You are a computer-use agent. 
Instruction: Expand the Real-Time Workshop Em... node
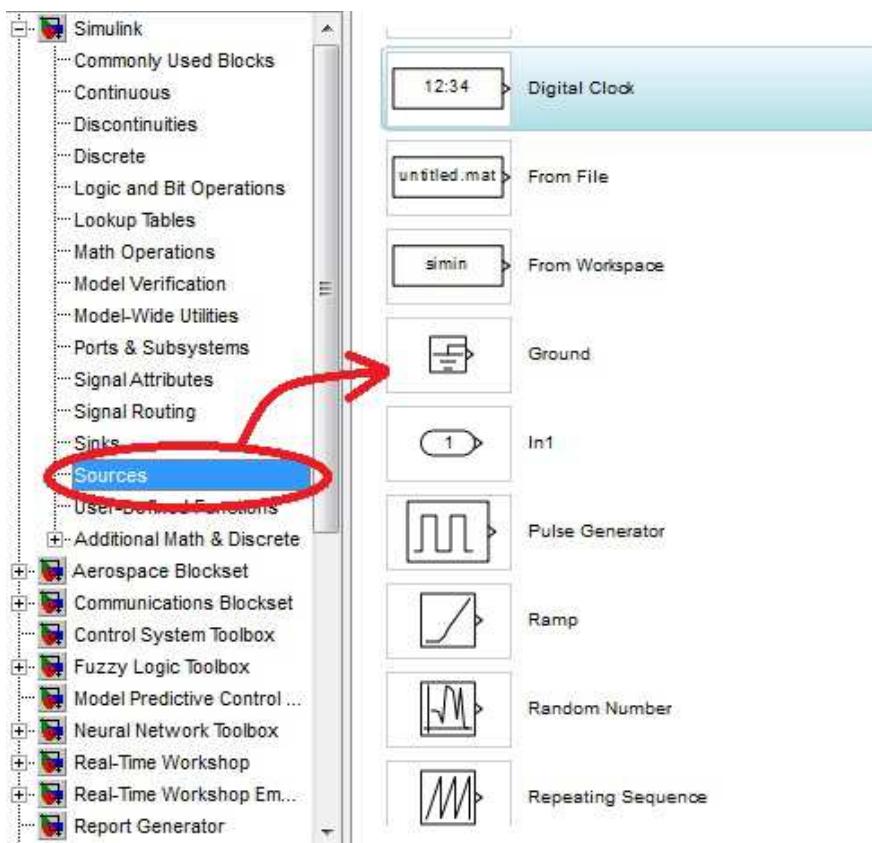(18, 795)
